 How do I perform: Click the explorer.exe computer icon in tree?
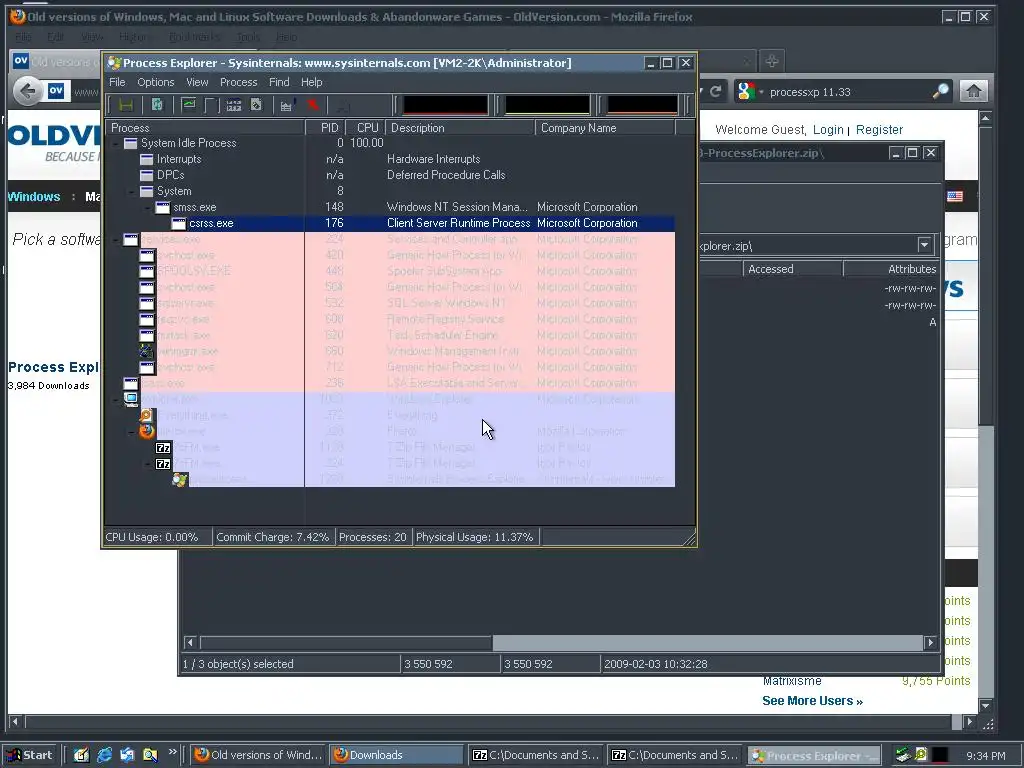point(131,399)
